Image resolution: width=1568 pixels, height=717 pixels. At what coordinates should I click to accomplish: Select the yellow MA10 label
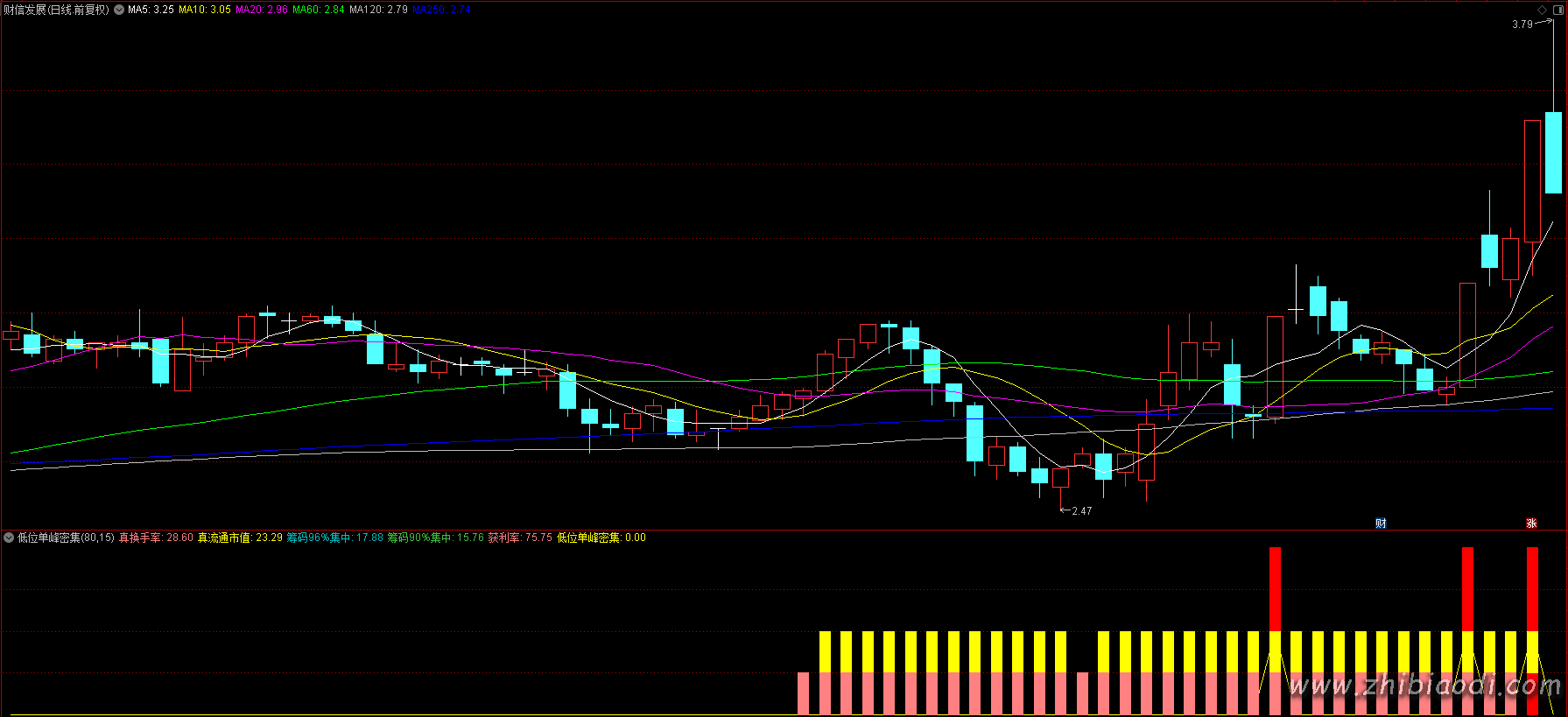point(205,10)
